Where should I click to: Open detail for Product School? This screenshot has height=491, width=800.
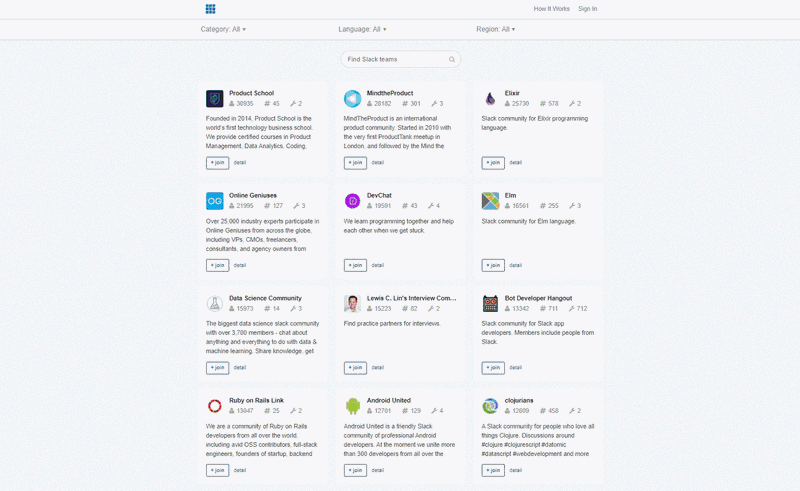pos(240,163)
